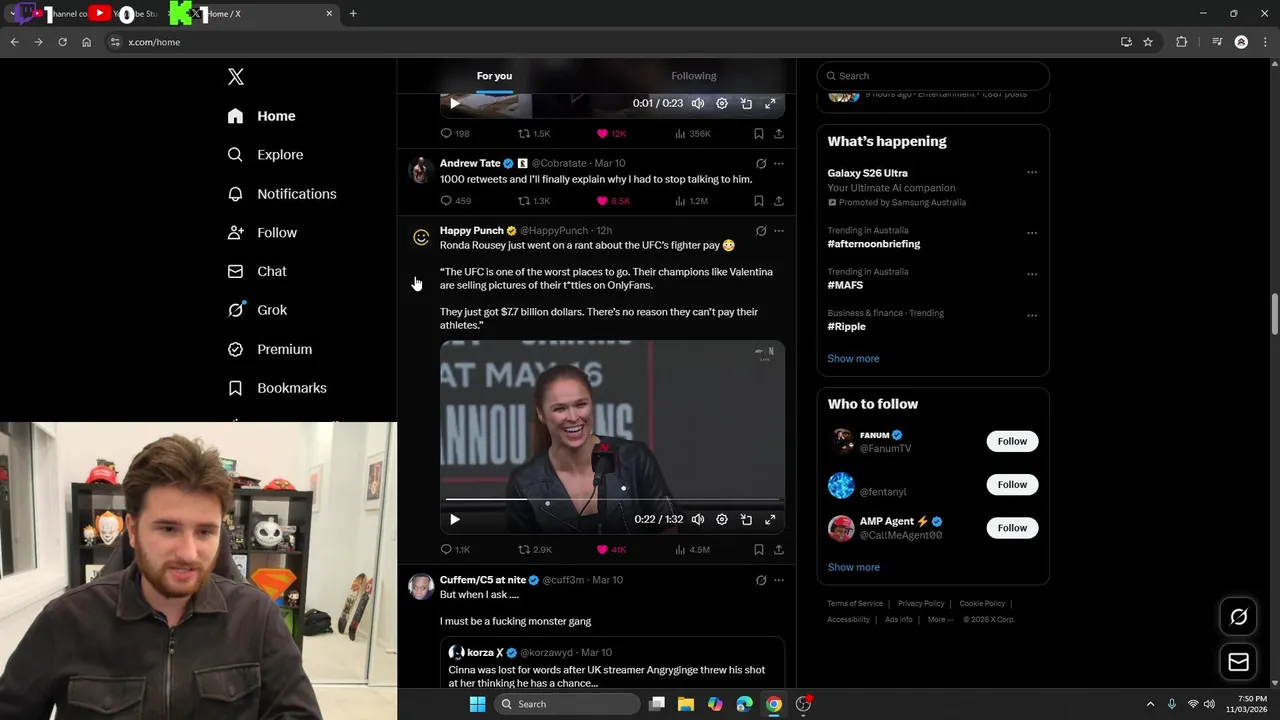Repost Andrew Tate's post
This screenshot has width=1280, height=720.
534,201
